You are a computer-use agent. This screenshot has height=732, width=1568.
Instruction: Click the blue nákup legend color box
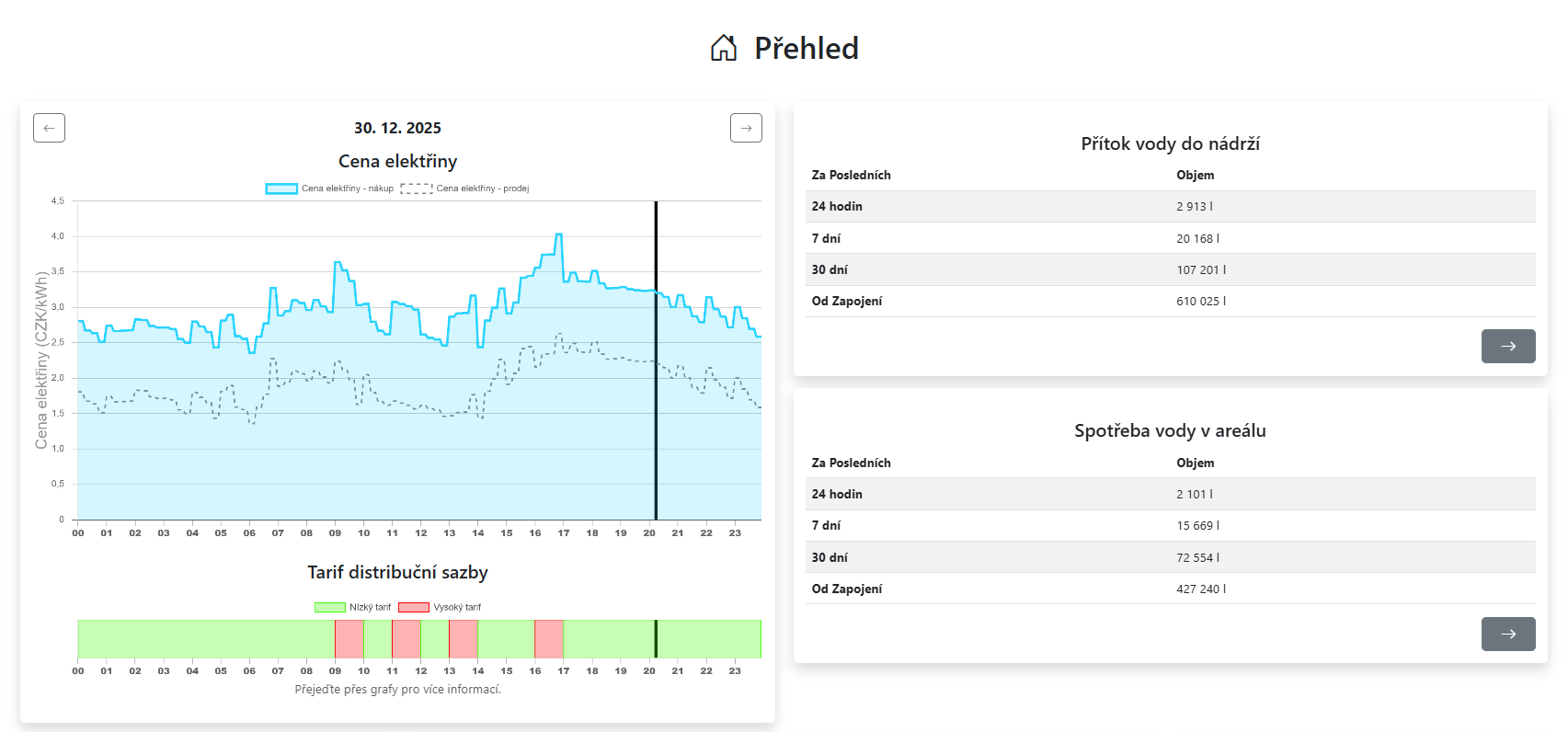(x=281, y=189)
